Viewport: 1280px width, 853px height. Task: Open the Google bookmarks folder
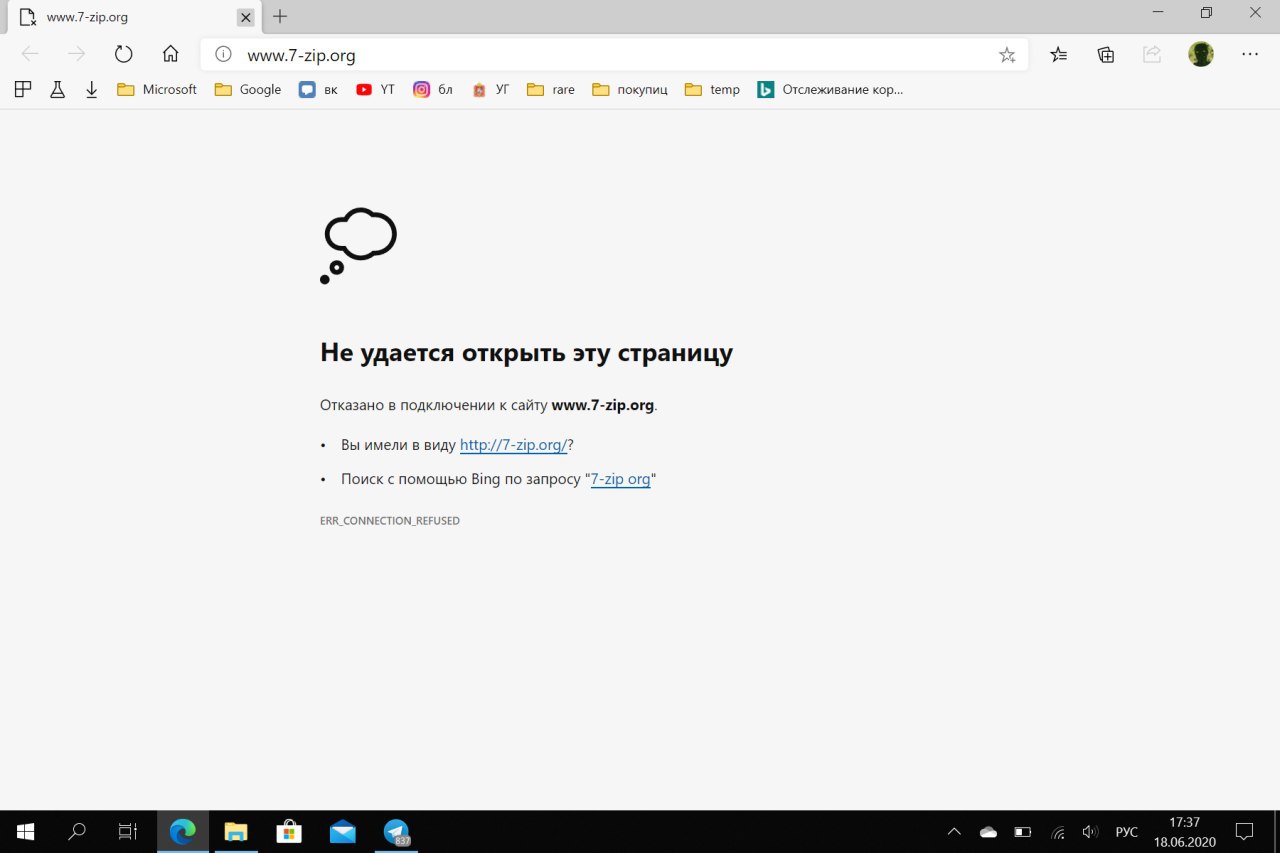pos(248,89)
